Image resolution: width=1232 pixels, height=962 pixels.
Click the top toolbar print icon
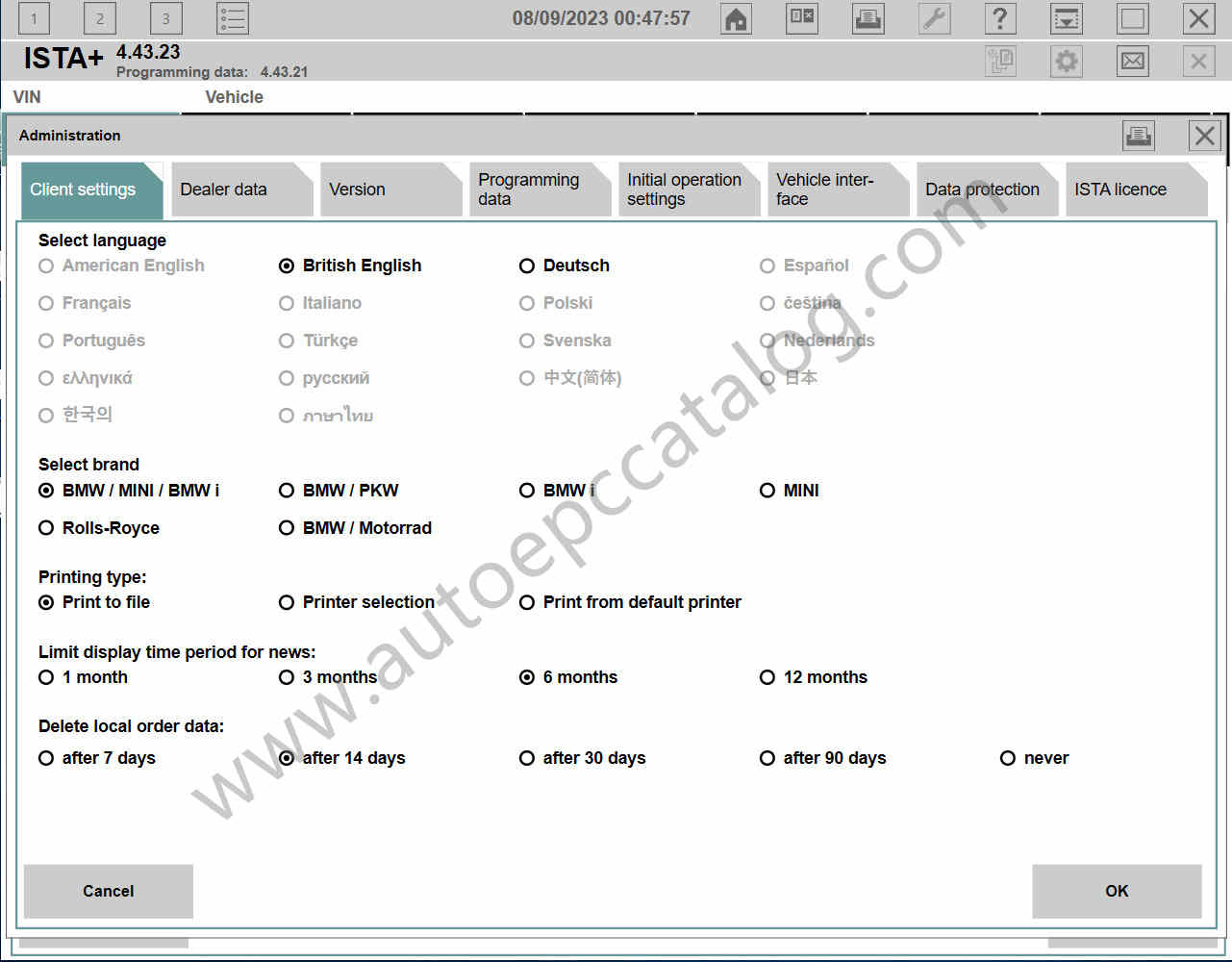click(868, 18)
